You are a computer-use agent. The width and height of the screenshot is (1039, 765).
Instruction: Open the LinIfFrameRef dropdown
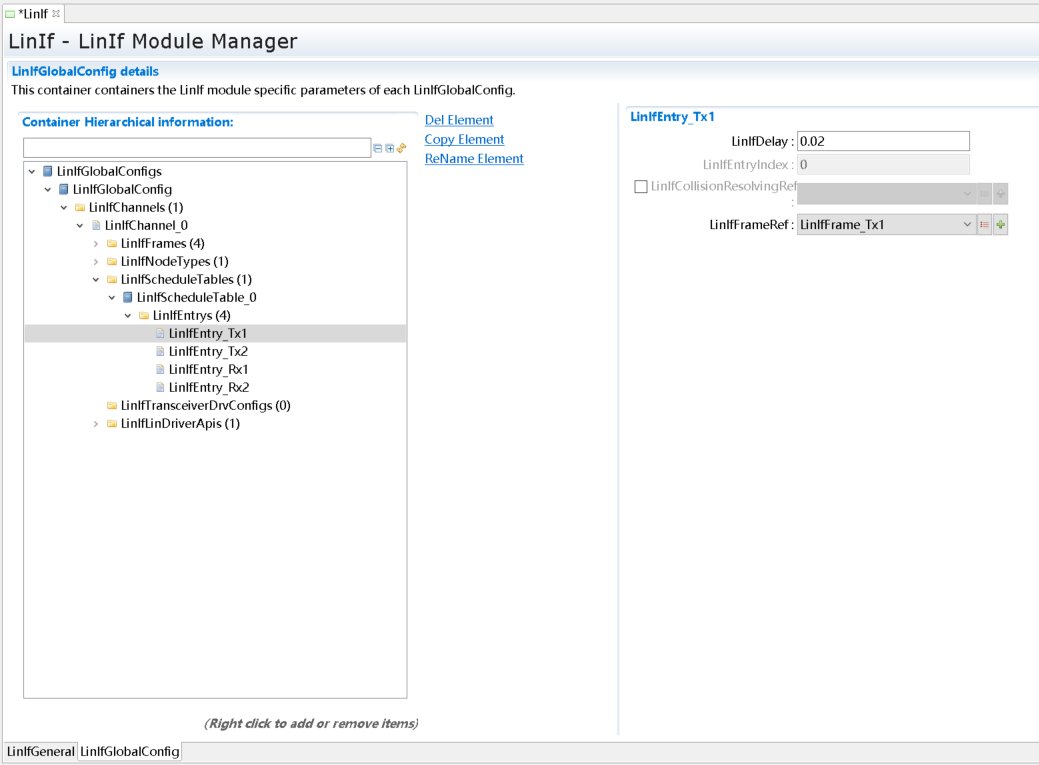coord(967,225)
